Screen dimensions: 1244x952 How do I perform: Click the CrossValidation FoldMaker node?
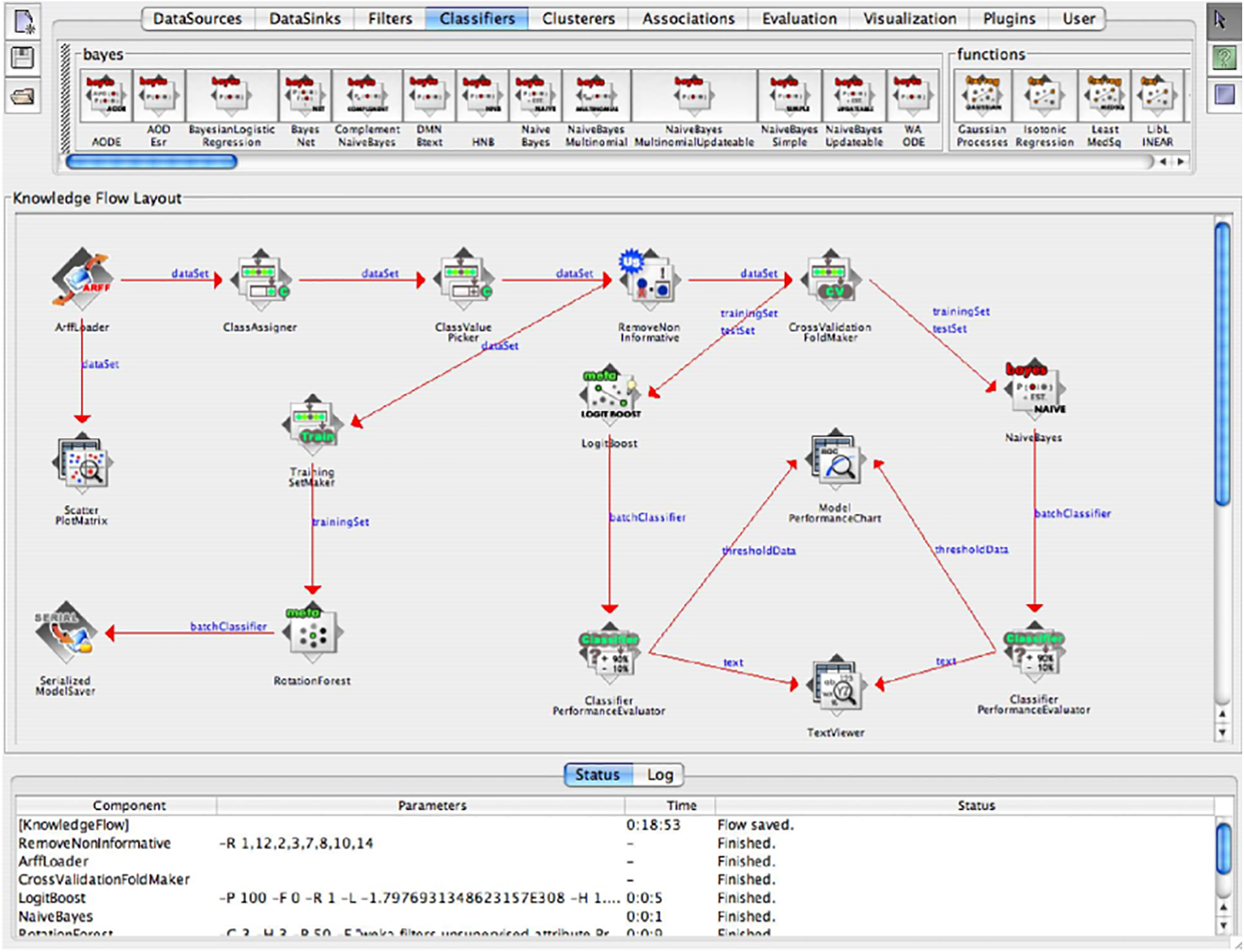(830, 280)
